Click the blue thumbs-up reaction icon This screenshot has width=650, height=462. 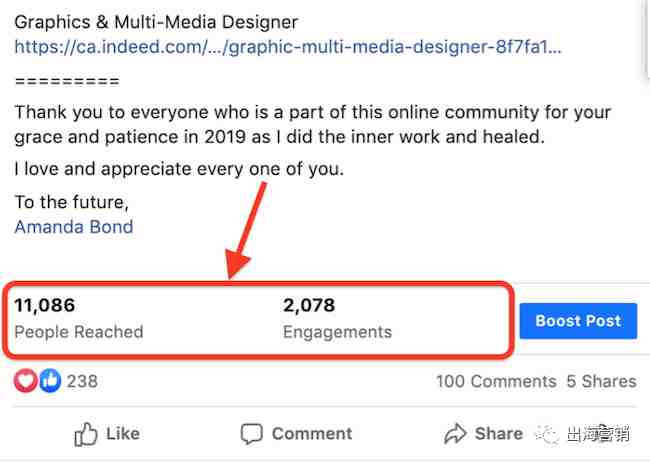tap(50, 380)
